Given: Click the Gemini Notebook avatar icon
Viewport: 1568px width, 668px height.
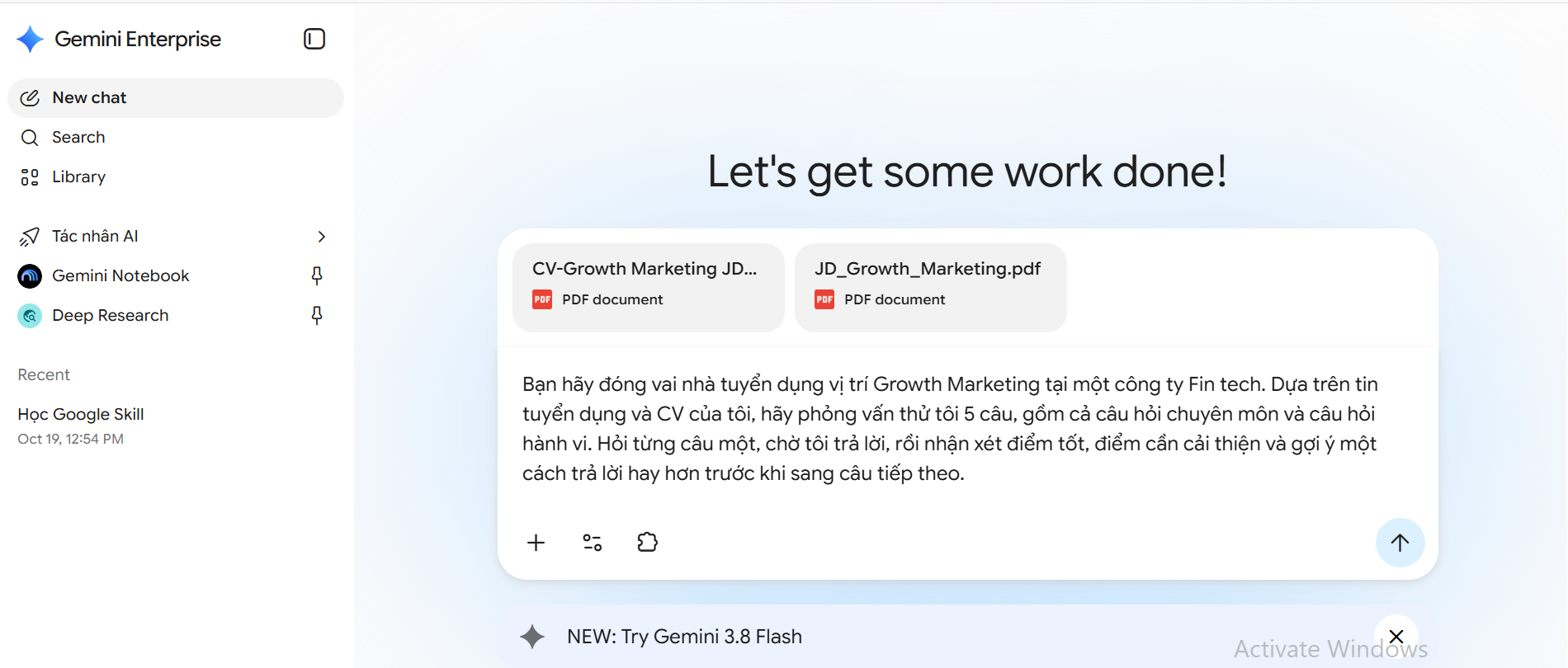Looking at the screenshot, I should 30,276.
